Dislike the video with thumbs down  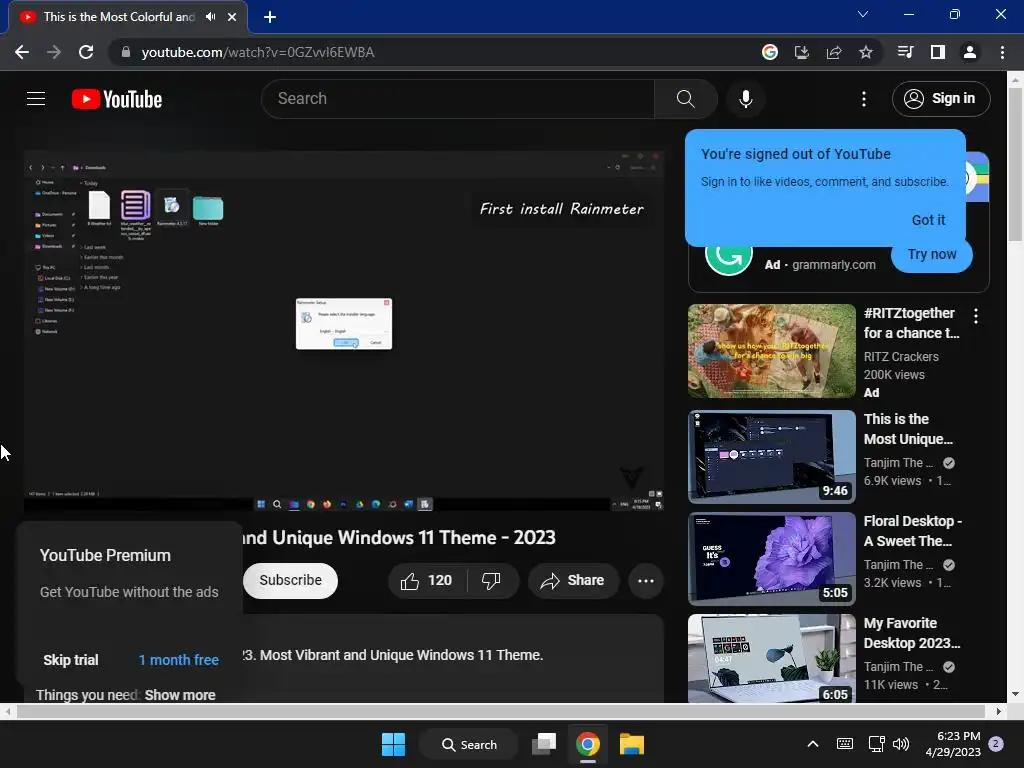pos(492,581)
